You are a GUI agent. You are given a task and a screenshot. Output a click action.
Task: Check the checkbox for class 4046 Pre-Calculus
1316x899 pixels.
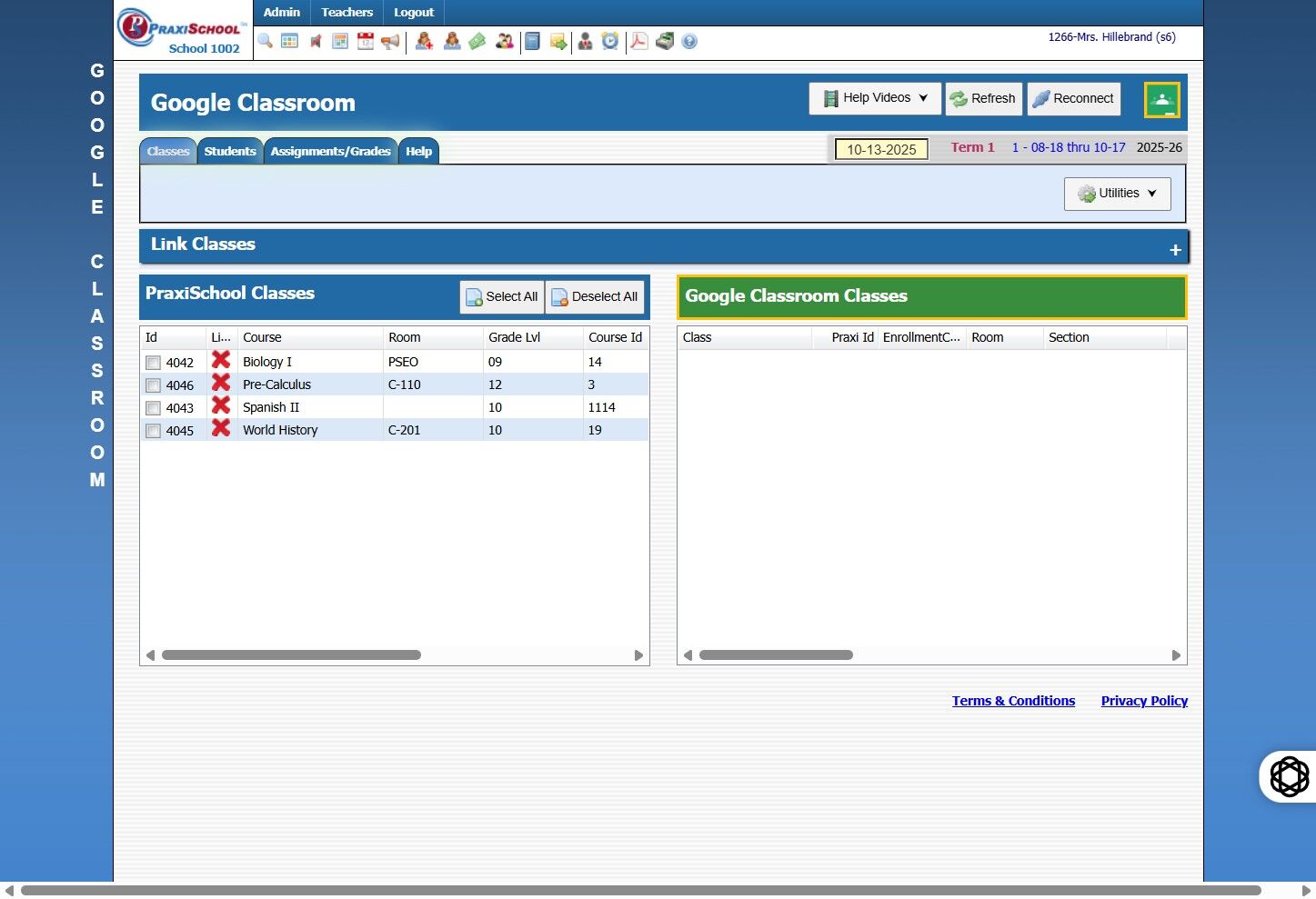coord(153,385)
